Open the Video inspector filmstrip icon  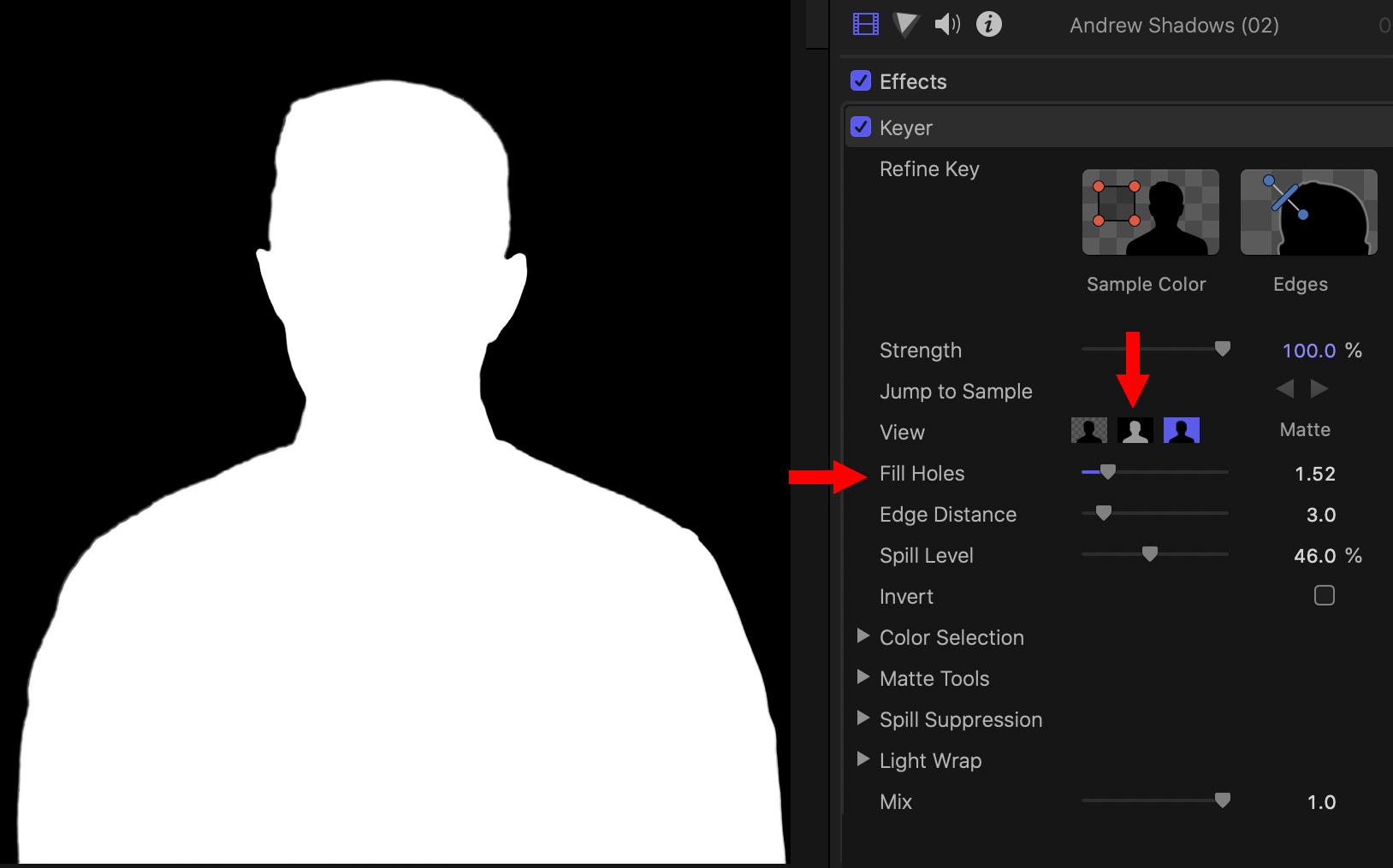pyautogui.click(x=865, y=25)
